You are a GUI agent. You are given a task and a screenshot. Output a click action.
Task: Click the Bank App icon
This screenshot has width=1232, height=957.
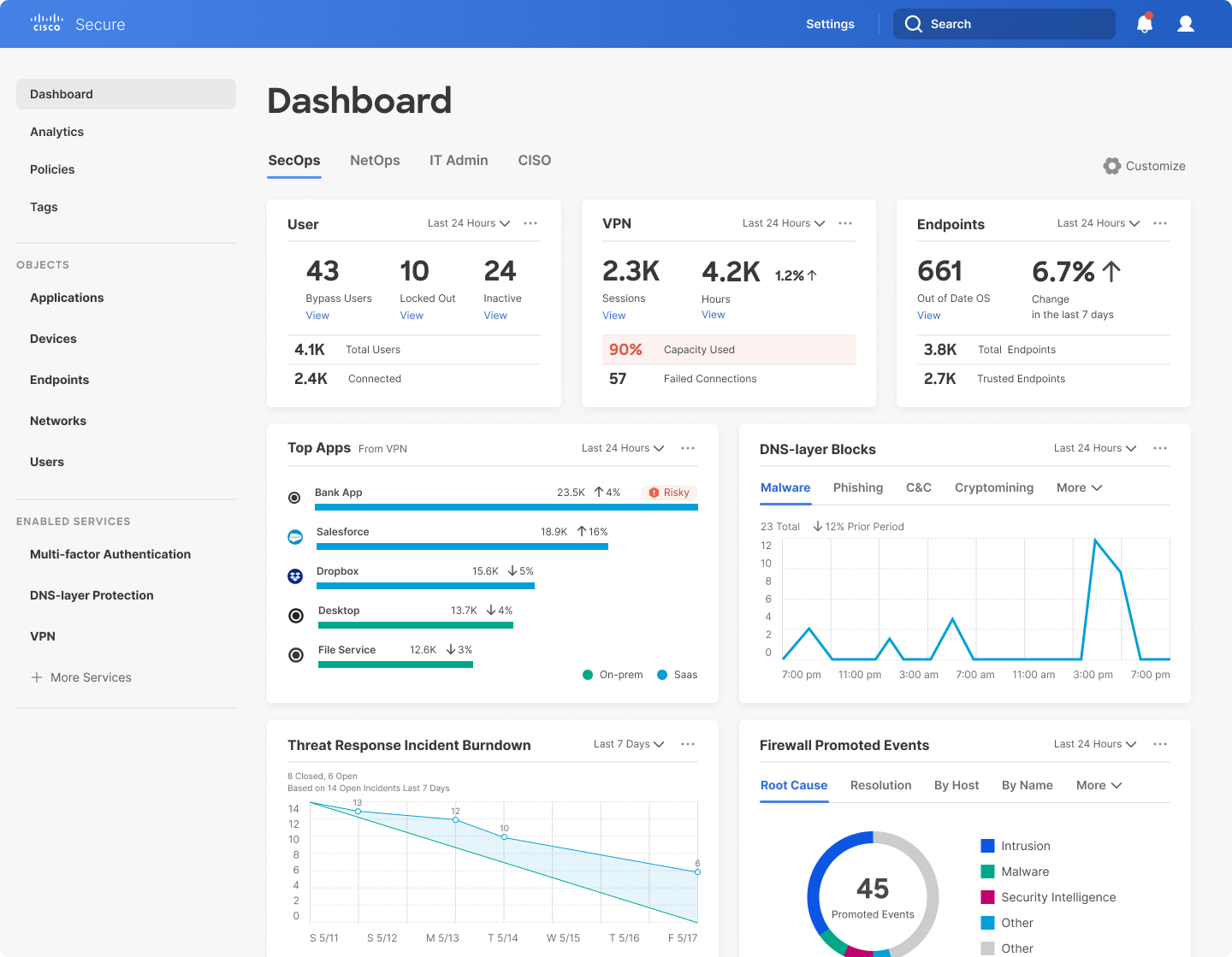294,498
